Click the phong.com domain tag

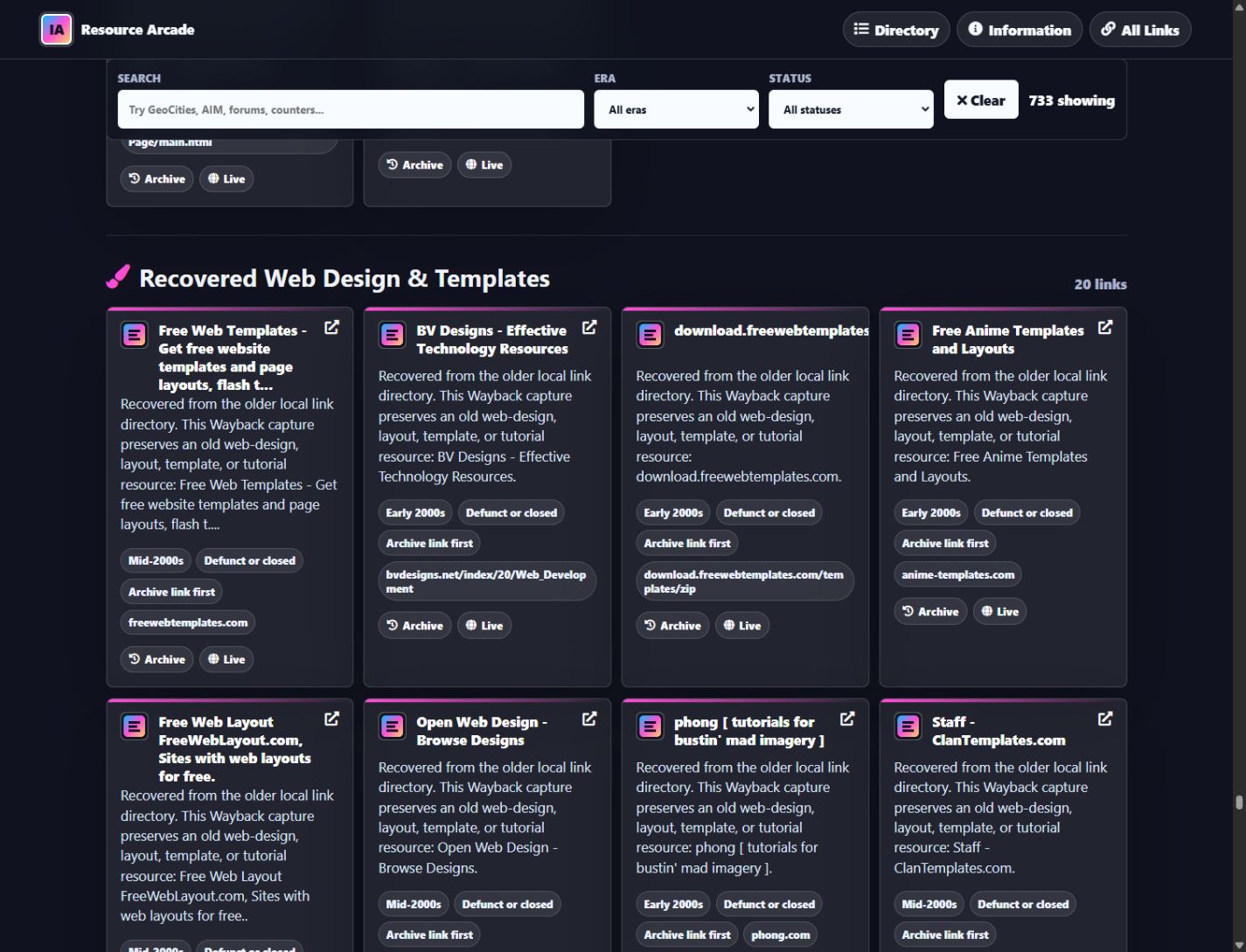tap(781, 935)
